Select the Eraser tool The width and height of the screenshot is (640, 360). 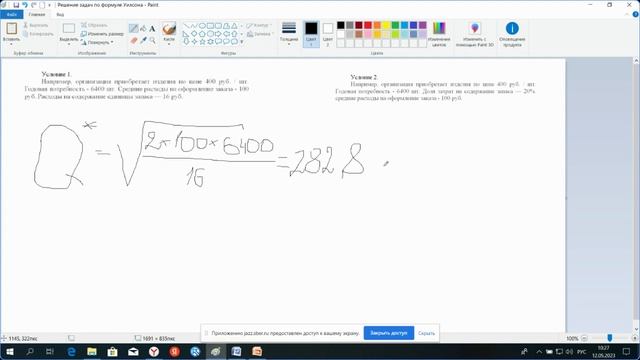133,40
